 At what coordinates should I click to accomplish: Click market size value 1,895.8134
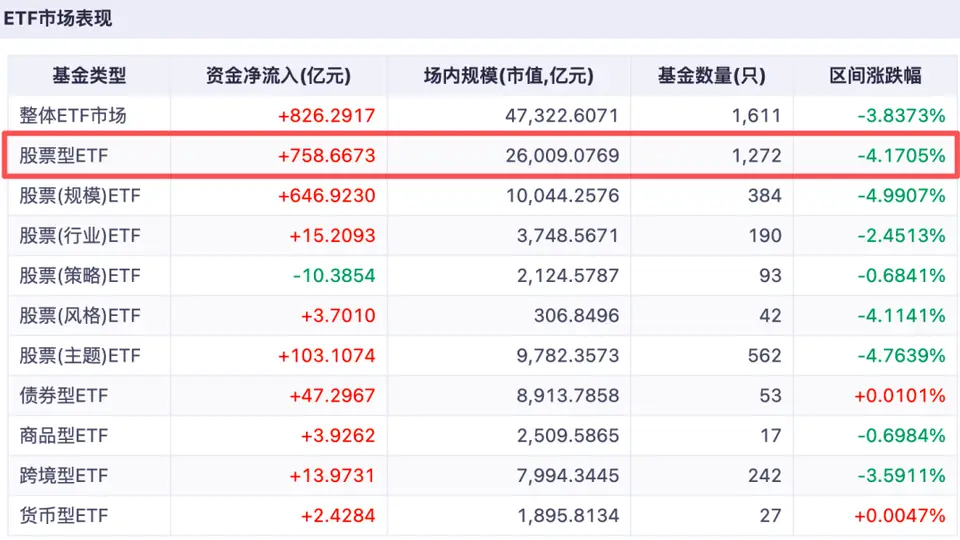click(x=568, y=516)
